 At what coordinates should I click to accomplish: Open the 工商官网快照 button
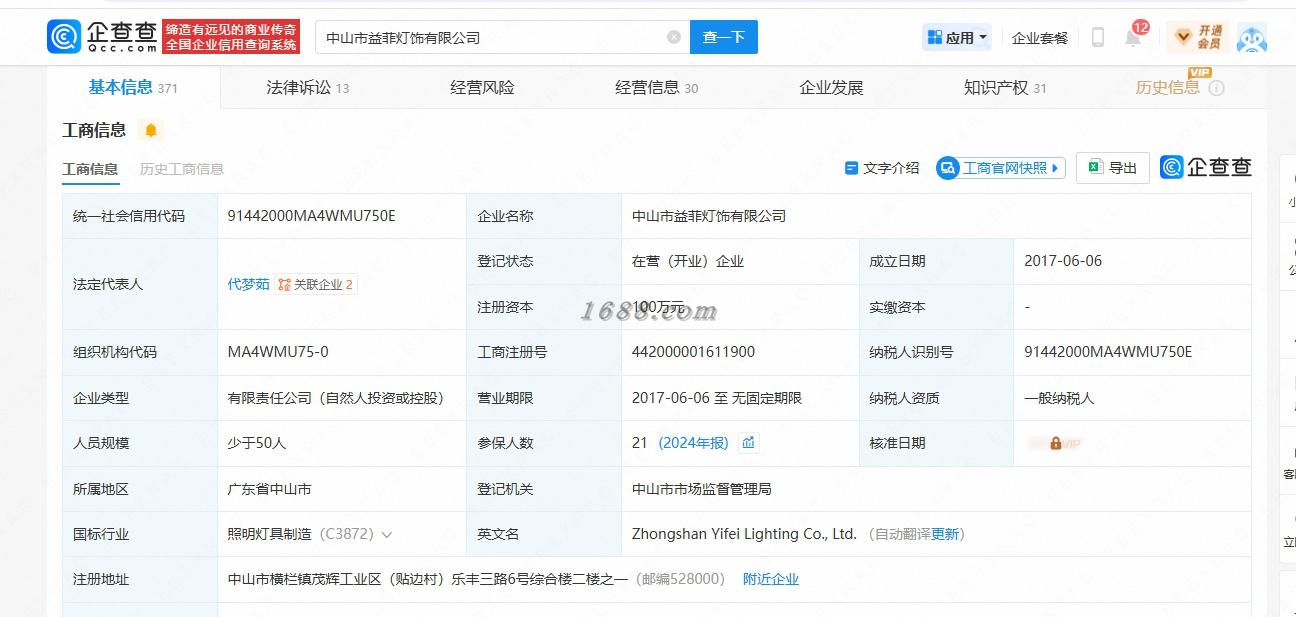[x=1001, y=168]
